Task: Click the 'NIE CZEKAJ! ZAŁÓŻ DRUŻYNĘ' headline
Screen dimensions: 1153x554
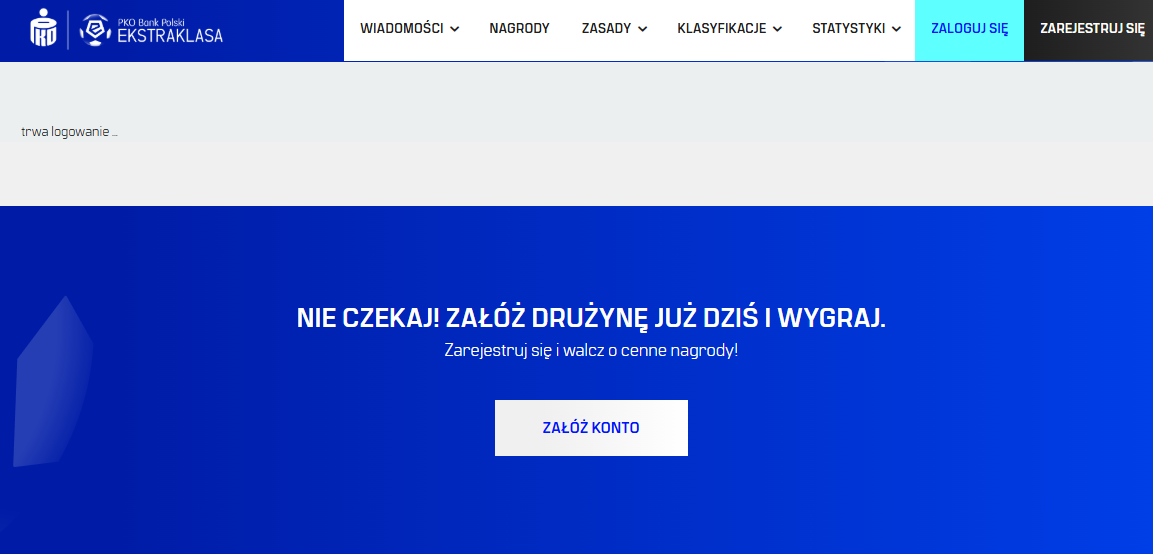Action: point(591,318)
